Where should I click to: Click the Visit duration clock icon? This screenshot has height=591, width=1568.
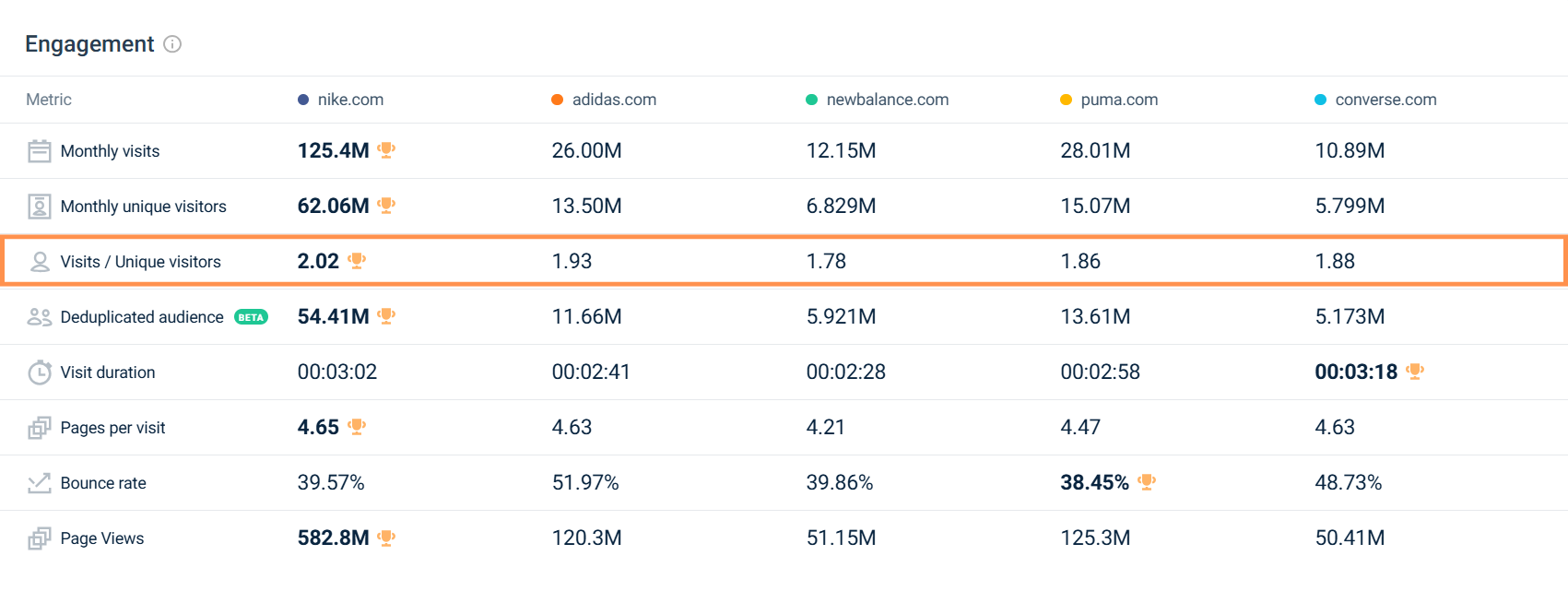[40, 372]
